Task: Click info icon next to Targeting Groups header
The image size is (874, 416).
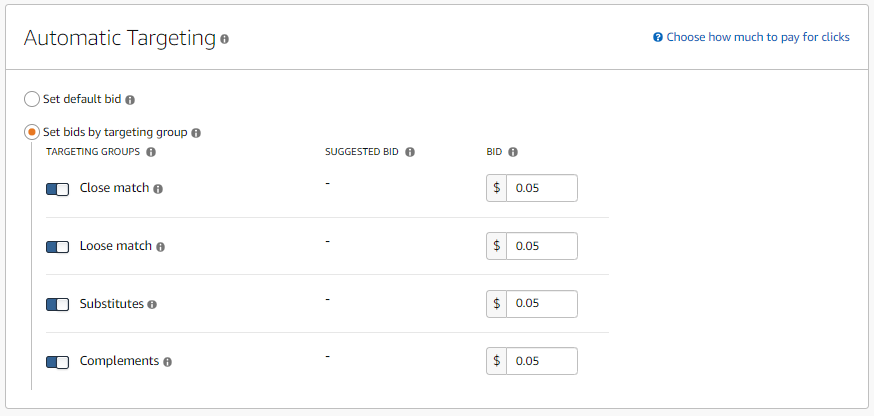Action: [x=151, y=152]
